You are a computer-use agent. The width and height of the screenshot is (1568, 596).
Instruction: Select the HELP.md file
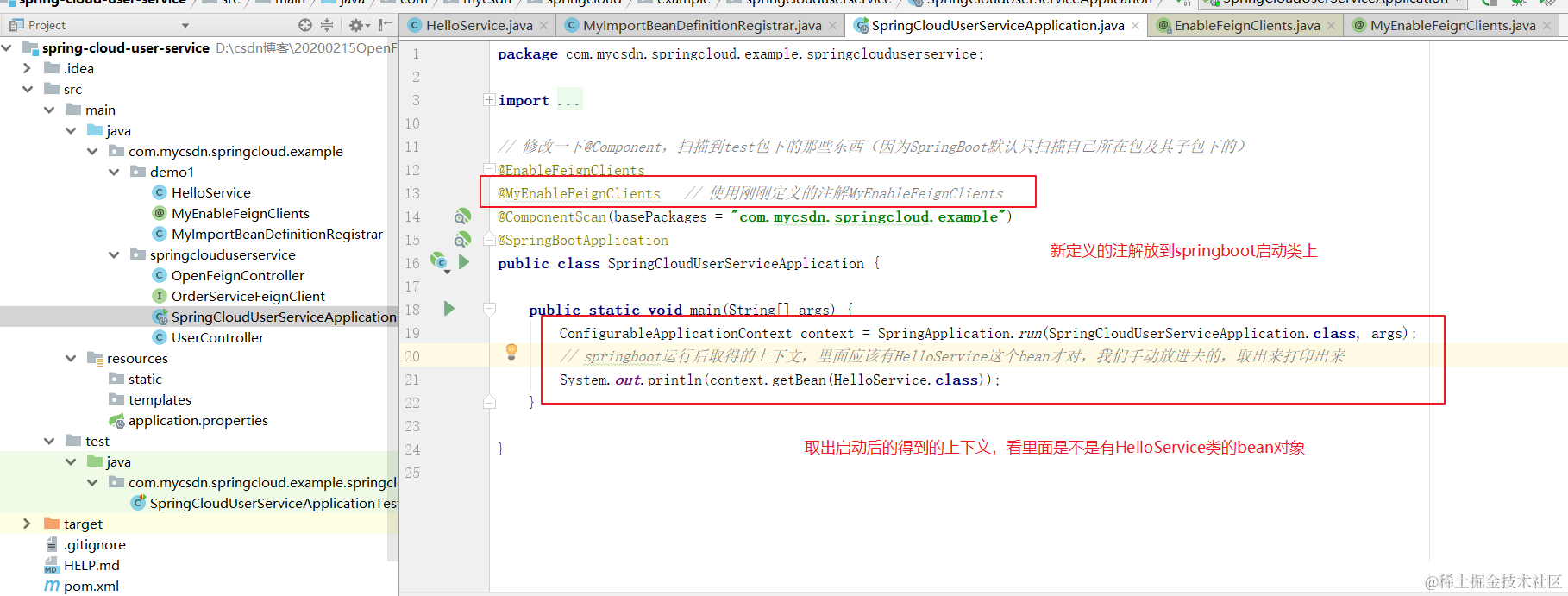(91, 565)
